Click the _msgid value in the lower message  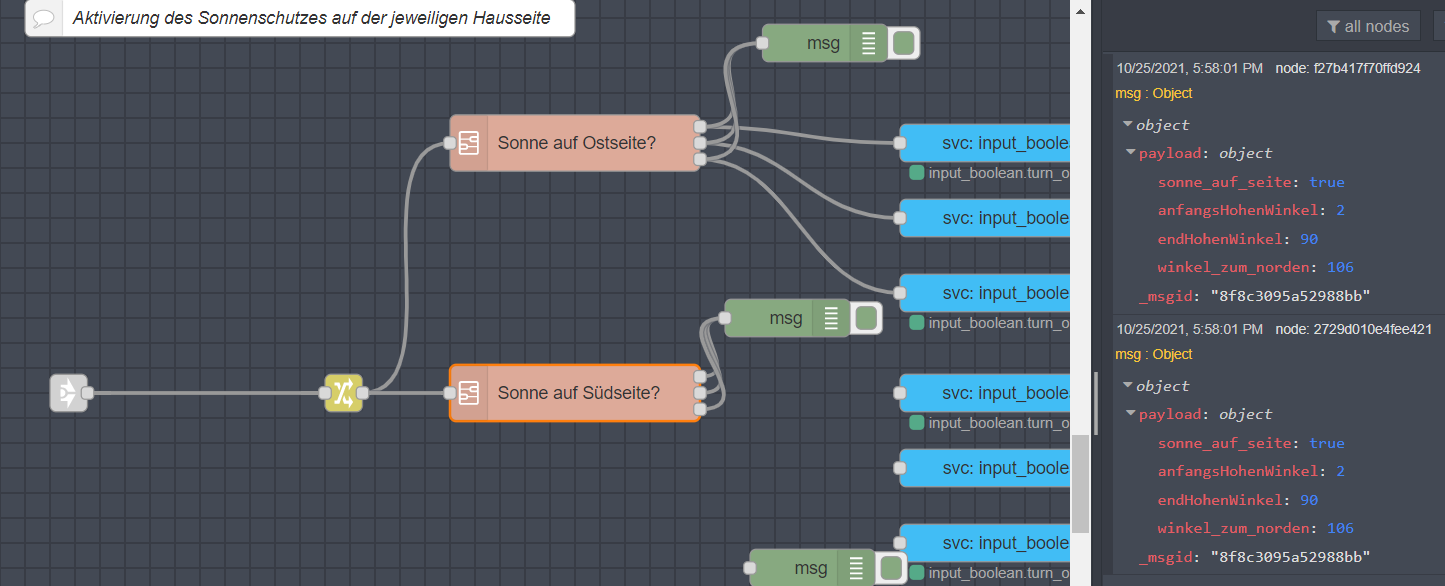1290,557
